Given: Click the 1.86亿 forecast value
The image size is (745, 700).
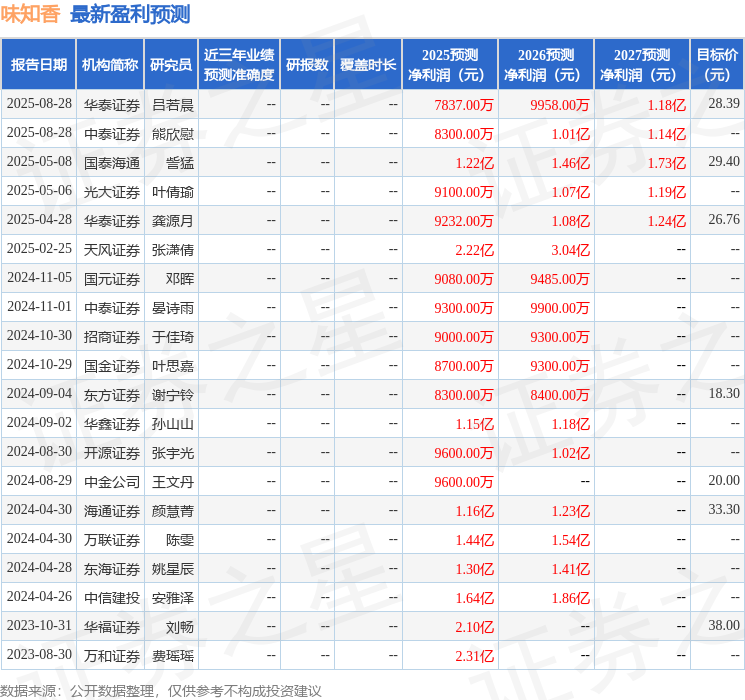Looking at the screenshot, I should 570,598.
